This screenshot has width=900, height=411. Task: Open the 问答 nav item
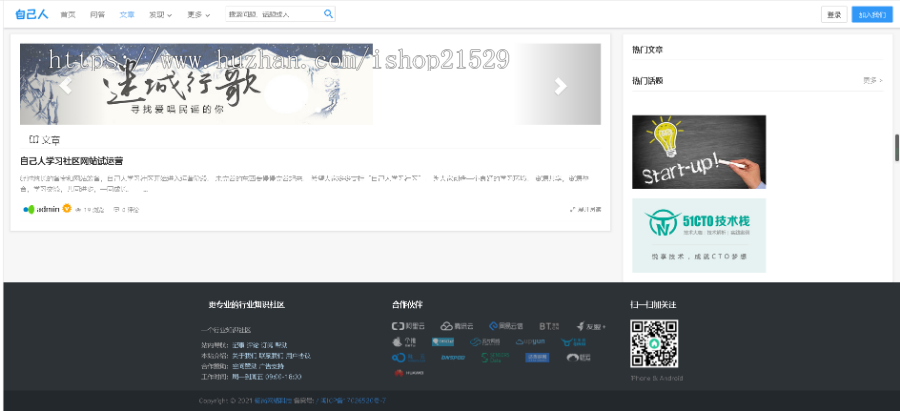[x=97, y=15]
